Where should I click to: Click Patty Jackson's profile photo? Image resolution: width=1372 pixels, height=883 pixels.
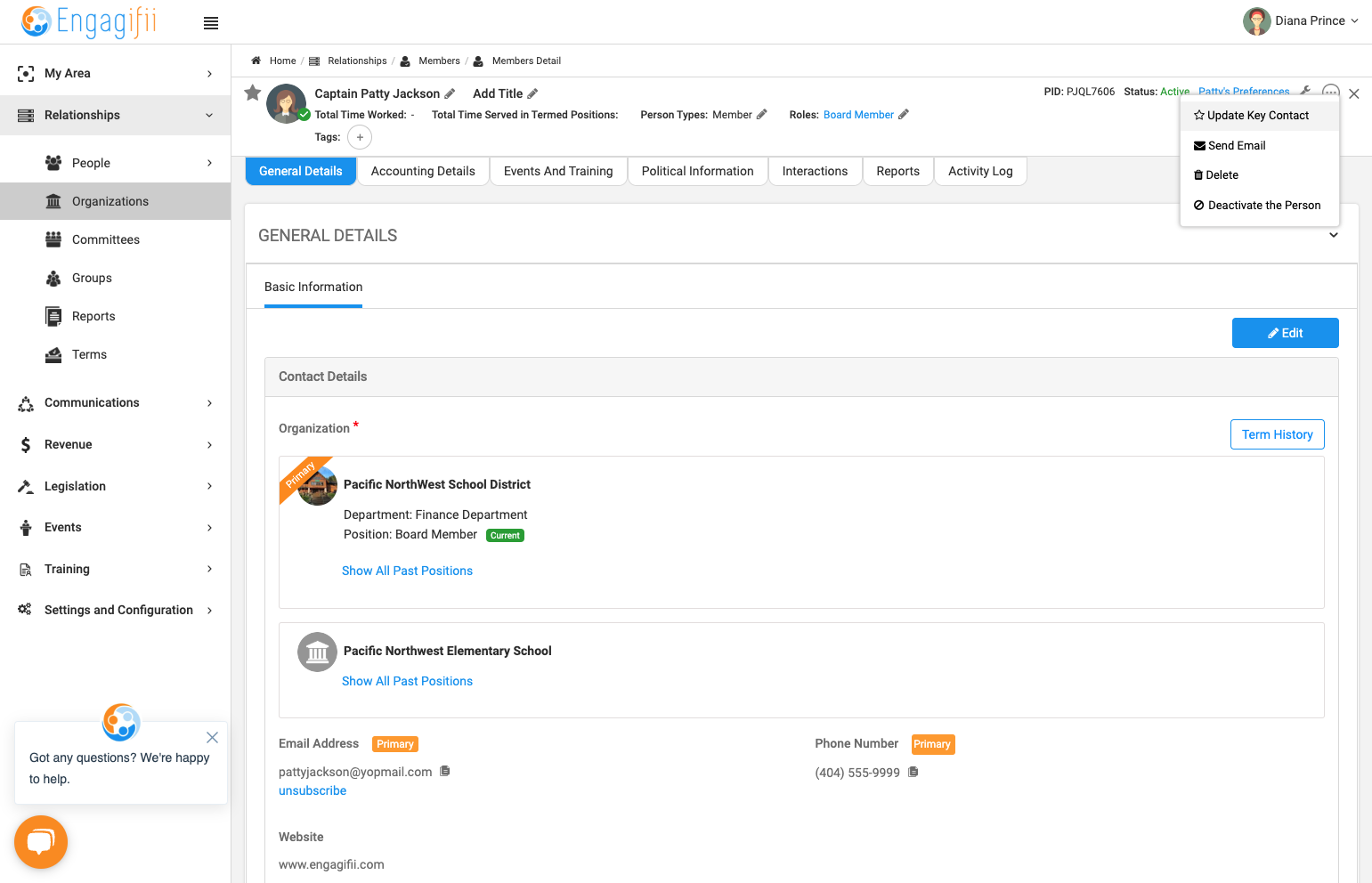click(286, 103)
